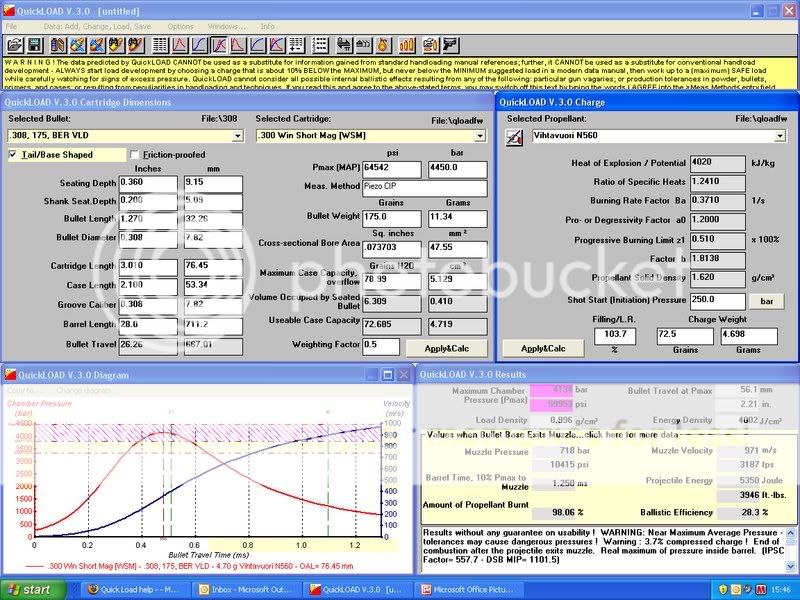Click the gold medal toolbar icon

click(383, 45)
